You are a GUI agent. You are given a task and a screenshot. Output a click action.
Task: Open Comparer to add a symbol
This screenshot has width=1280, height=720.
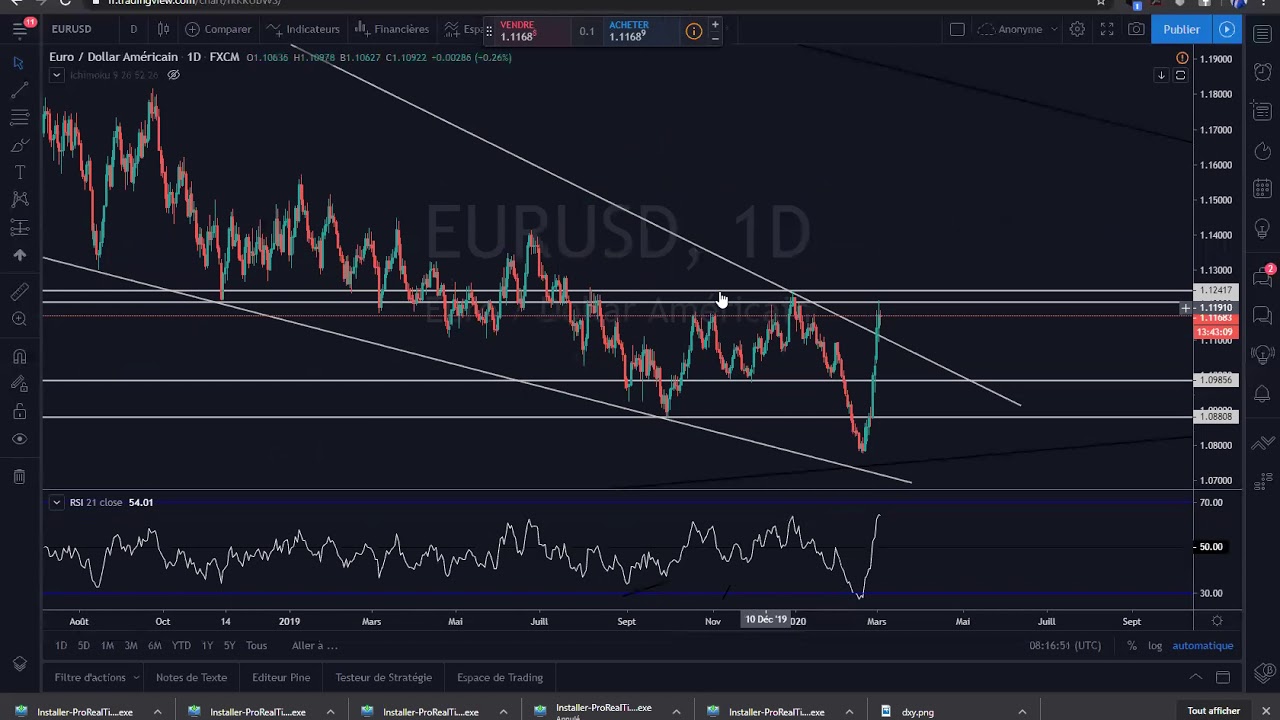(x=218, y=29)
